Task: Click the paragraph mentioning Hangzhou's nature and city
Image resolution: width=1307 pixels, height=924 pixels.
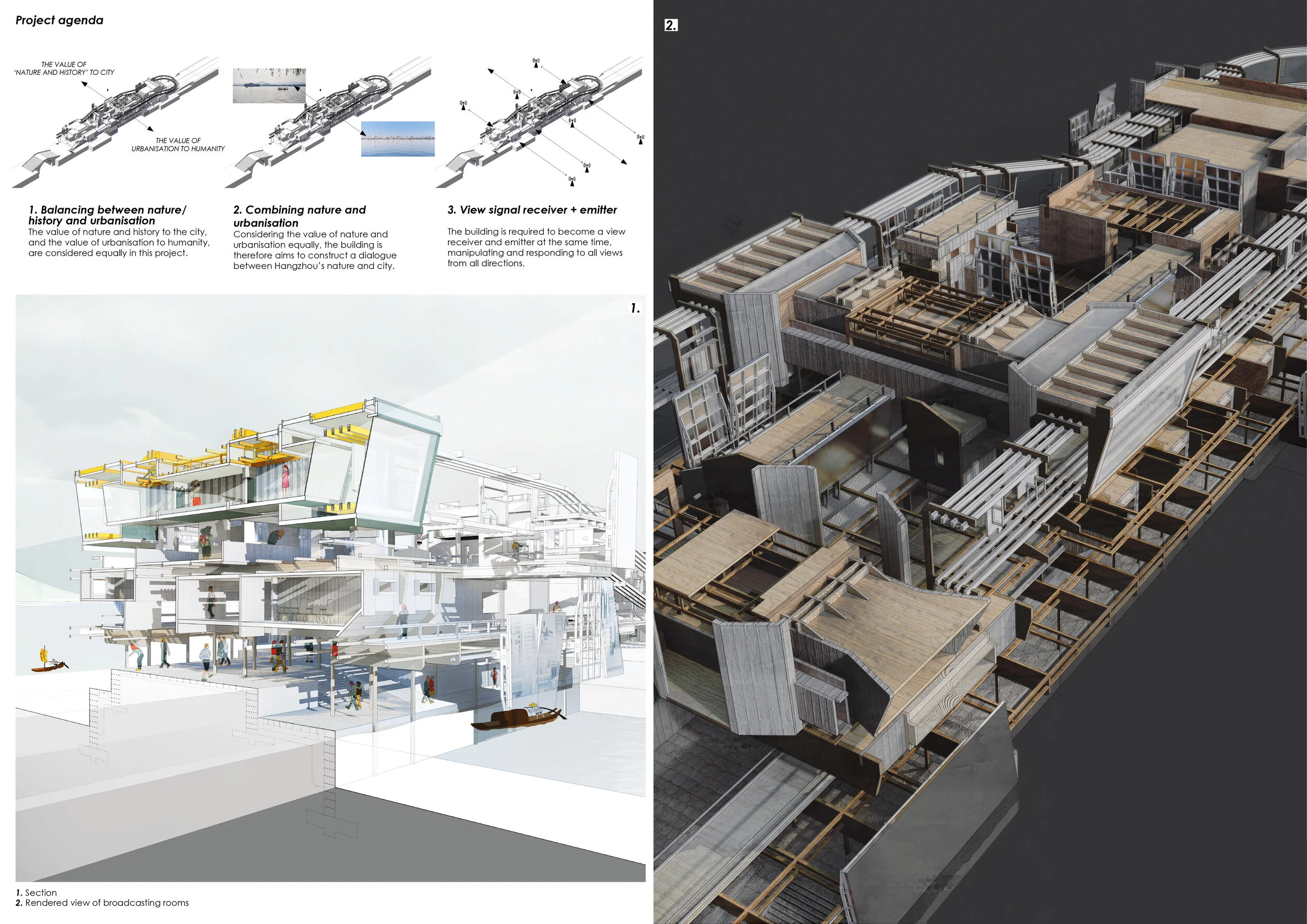Action: [315, 250]
